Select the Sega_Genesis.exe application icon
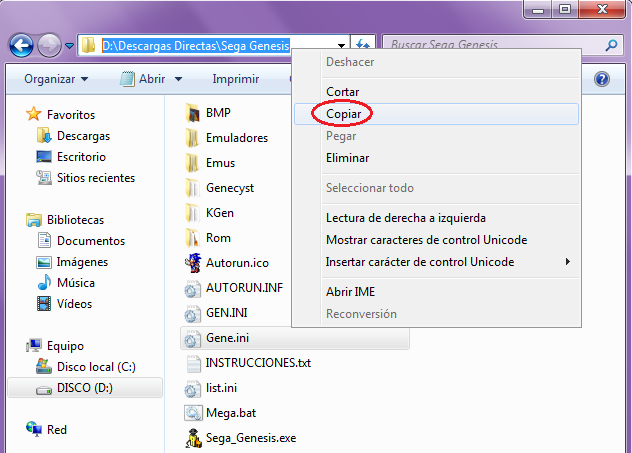Viewport: 632px width, 453px height. [193, 438]
